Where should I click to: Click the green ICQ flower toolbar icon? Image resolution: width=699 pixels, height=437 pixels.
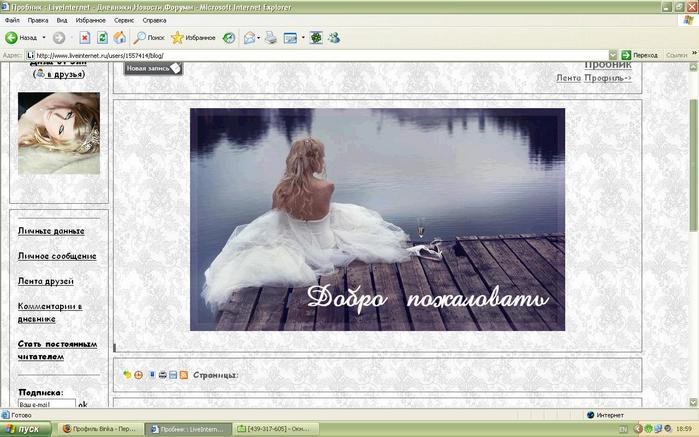tap(316, 38)
